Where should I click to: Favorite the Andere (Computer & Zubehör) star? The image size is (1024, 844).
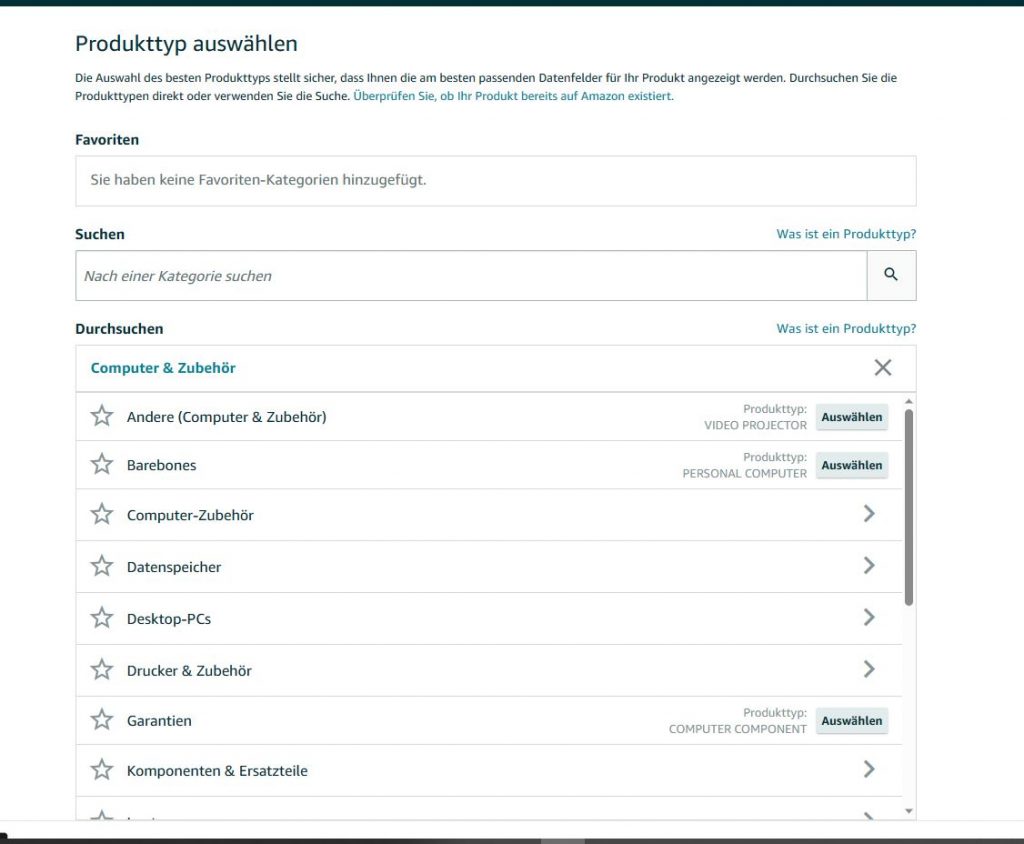tap(102, 416)
